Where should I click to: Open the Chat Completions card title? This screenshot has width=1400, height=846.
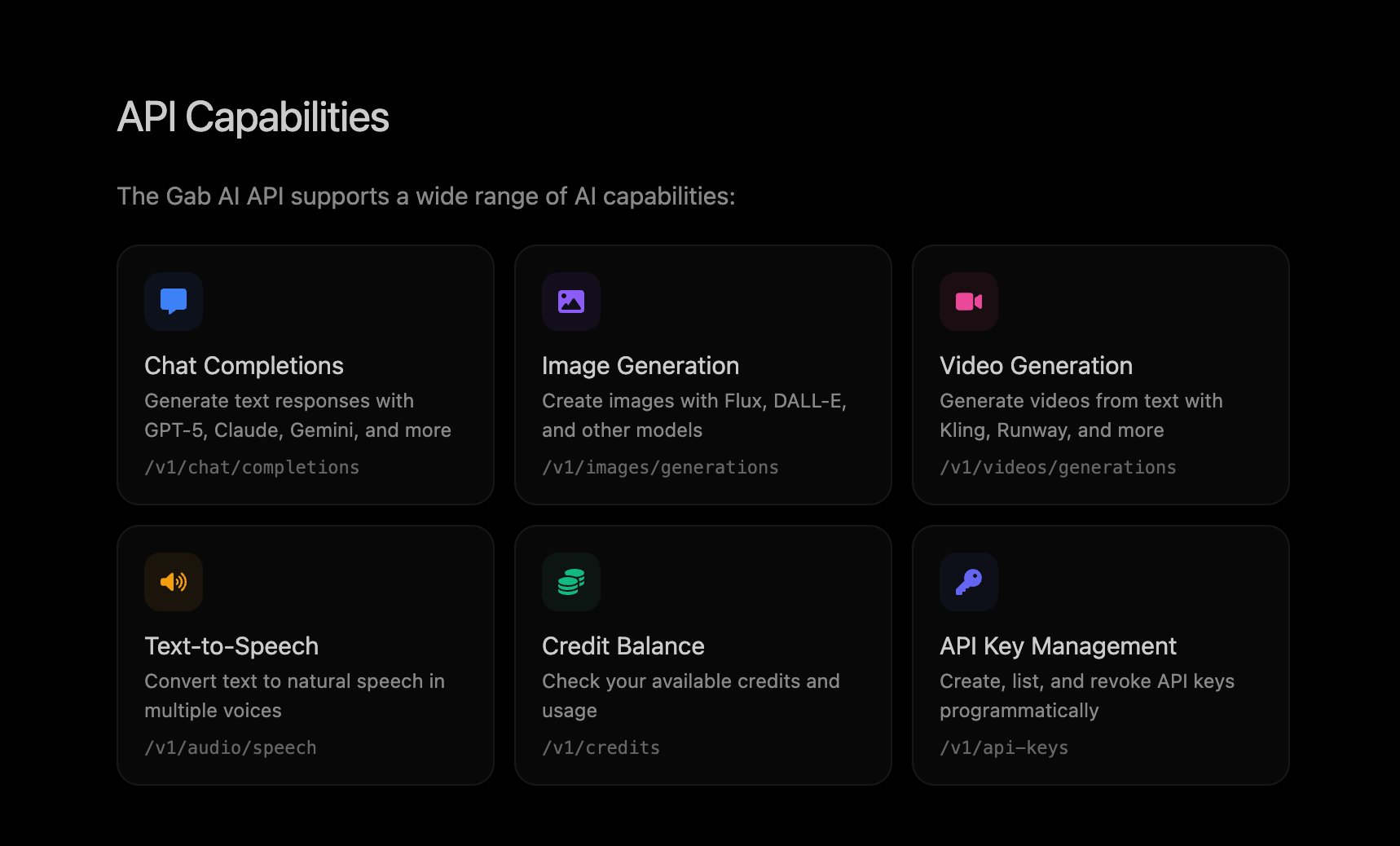pos(244,366)
